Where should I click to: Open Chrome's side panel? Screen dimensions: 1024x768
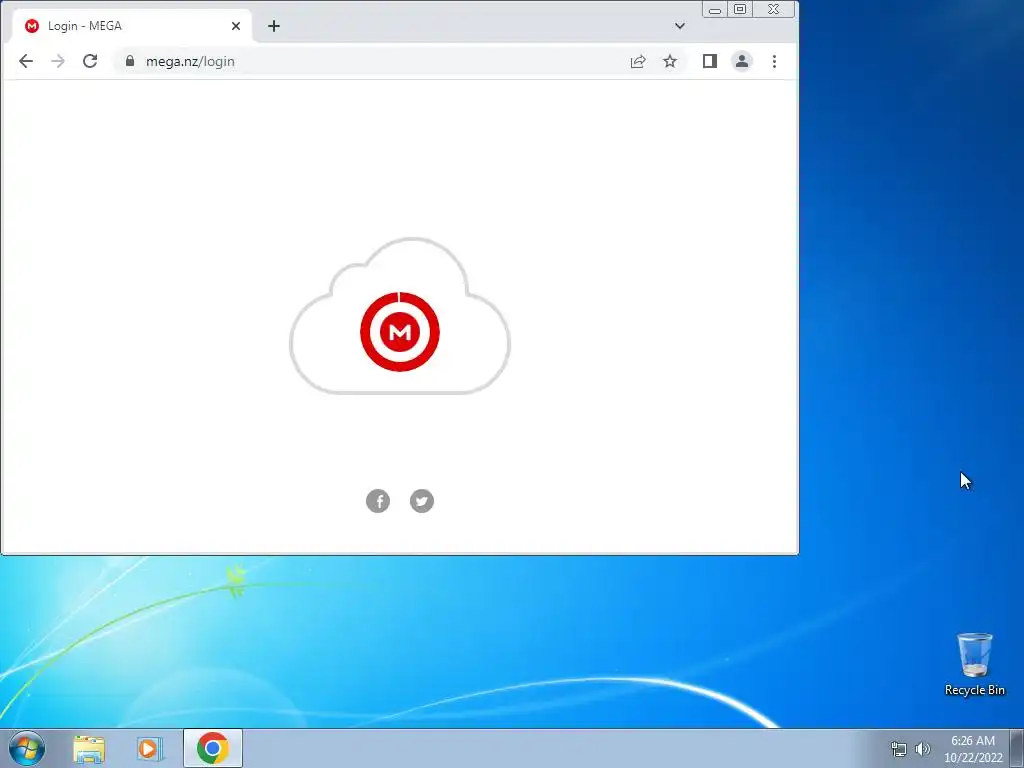(x=710, y=61)
